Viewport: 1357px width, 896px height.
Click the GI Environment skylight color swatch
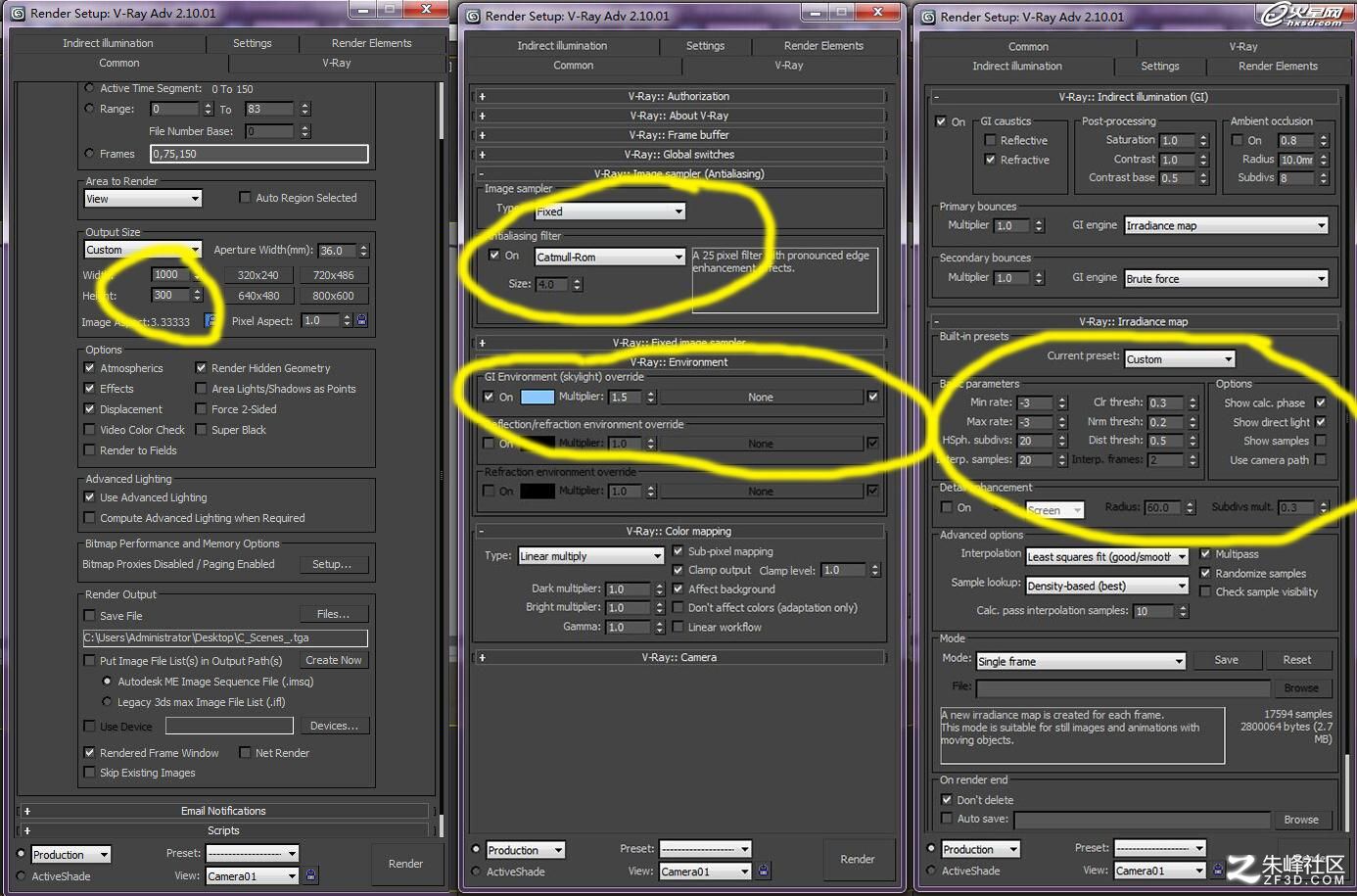coord(537,397)
